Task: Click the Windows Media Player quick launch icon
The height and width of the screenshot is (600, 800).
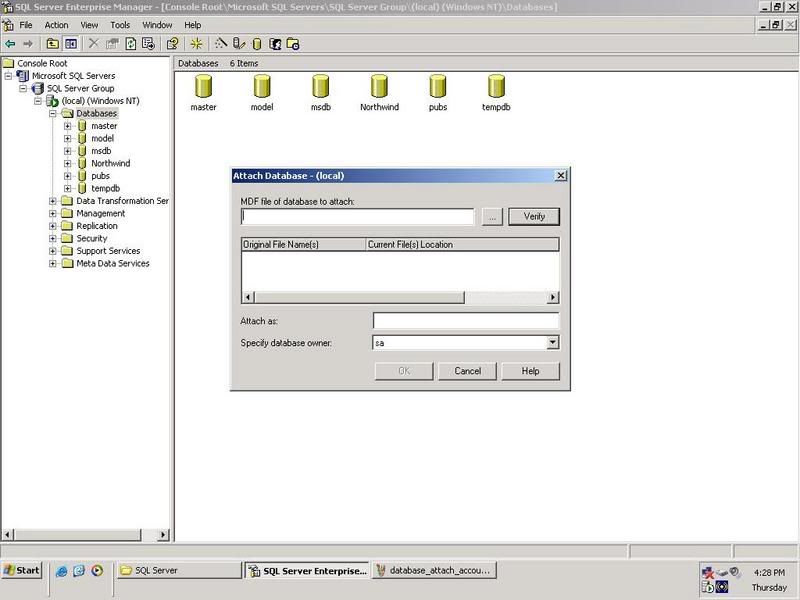Action: tap(97, 571)
